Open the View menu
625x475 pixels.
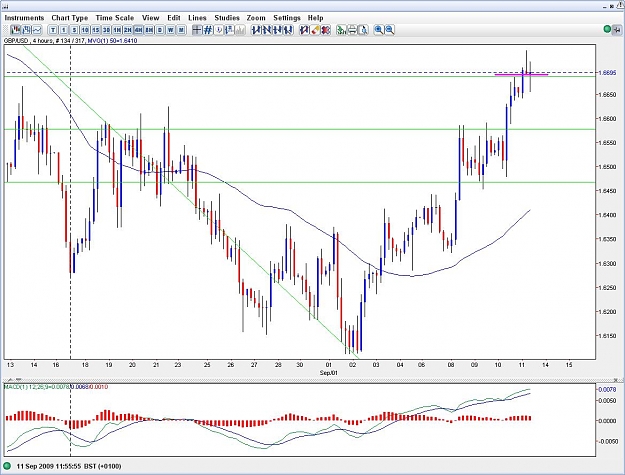[x=151, y=18]
